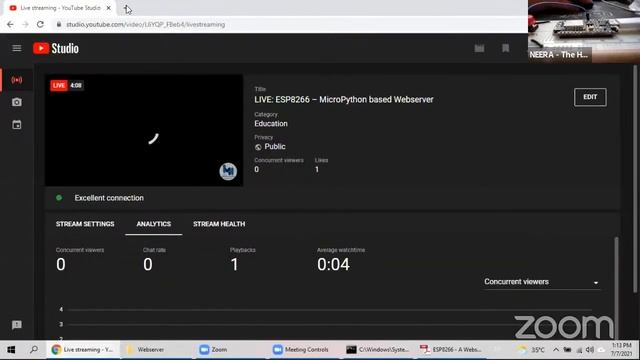640x360 pixels.
Task: Click the LIVE badge on preview
Action: click(59, 85)
